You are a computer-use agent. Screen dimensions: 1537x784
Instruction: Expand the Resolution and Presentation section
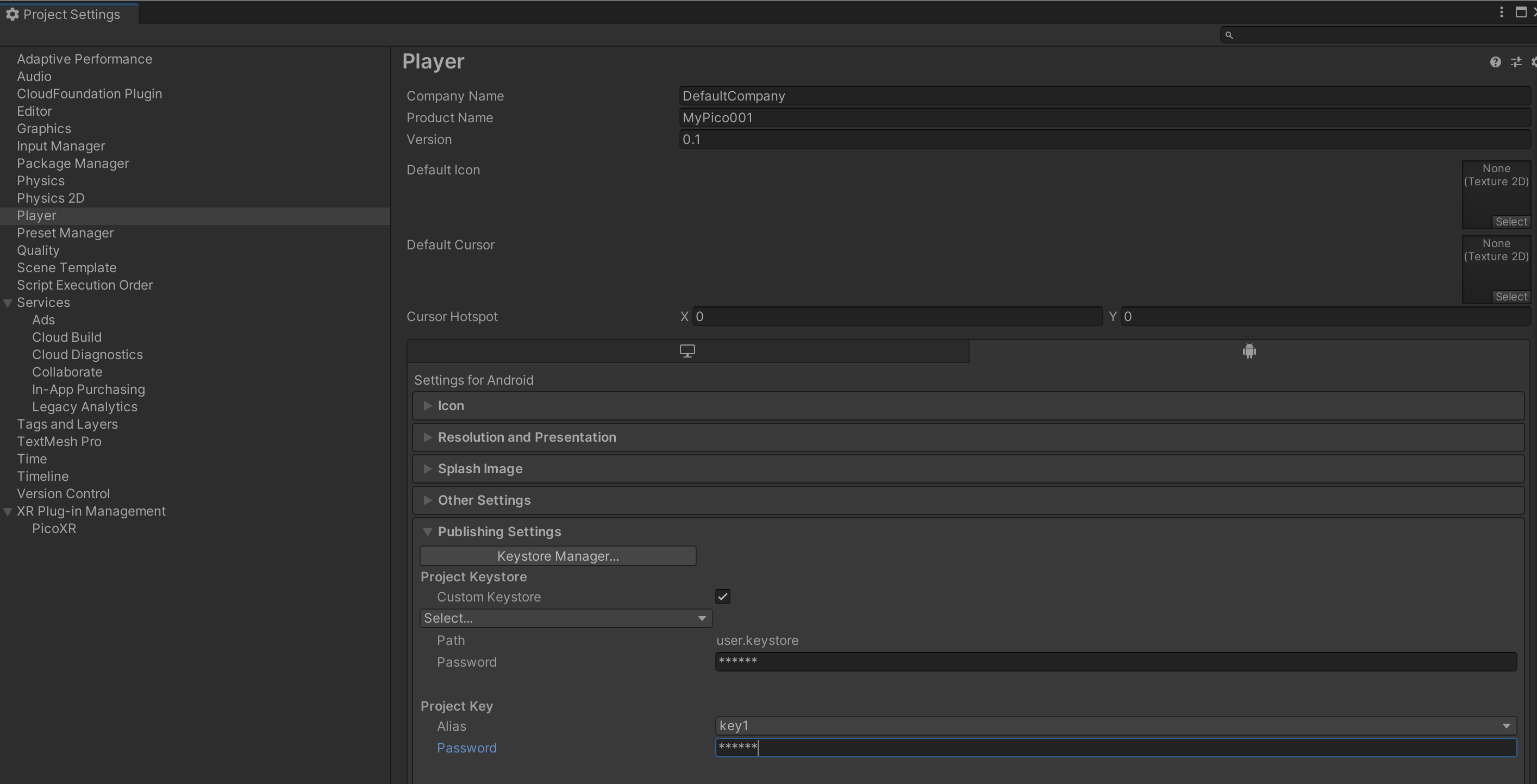(526, 437)
